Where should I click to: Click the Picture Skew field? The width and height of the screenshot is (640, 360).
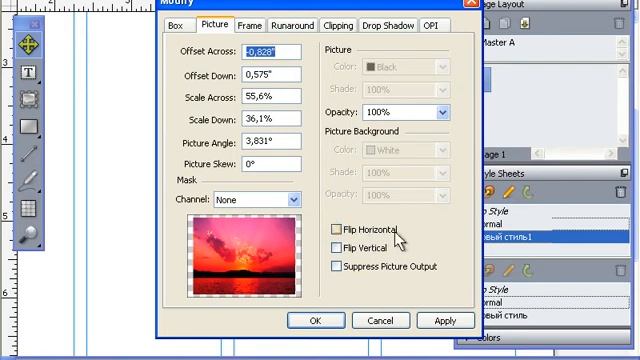point(271,164)
